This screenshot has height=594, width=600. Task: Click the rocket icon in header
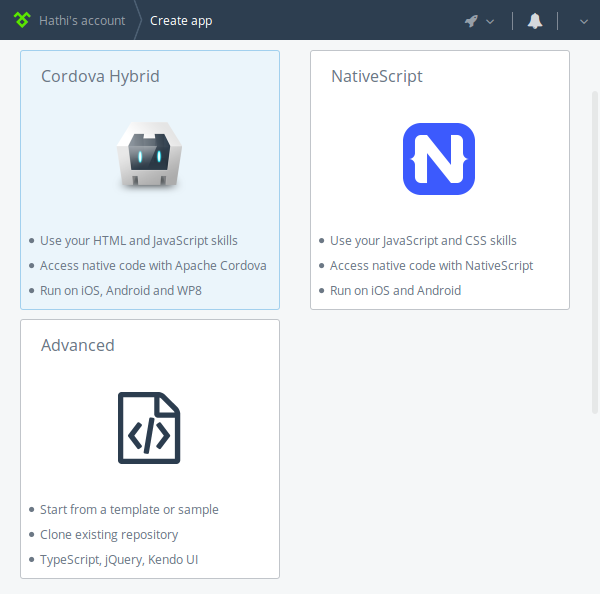(471, 21)
